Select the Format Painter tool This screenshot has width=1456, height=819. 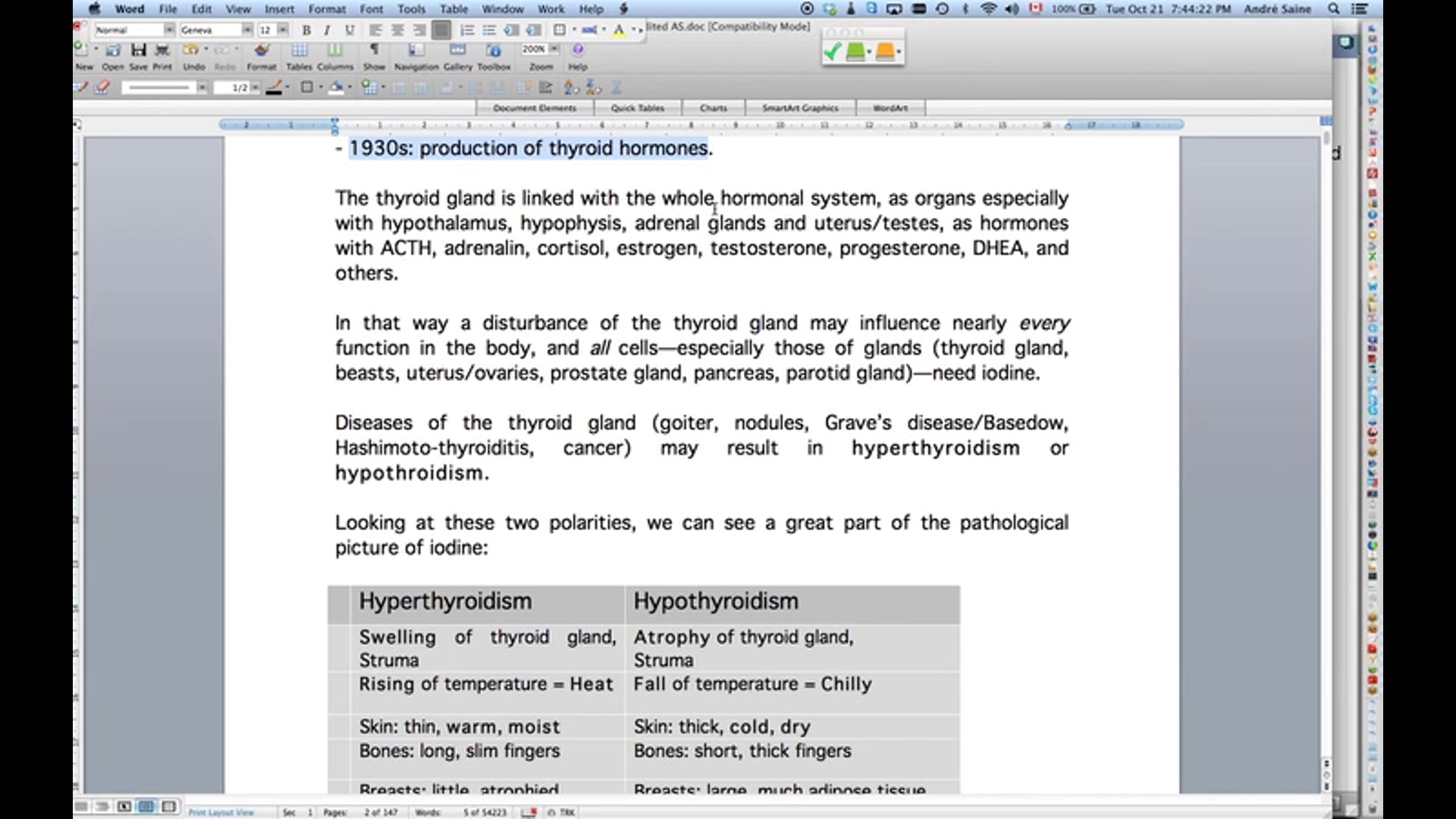pos(262,50)
